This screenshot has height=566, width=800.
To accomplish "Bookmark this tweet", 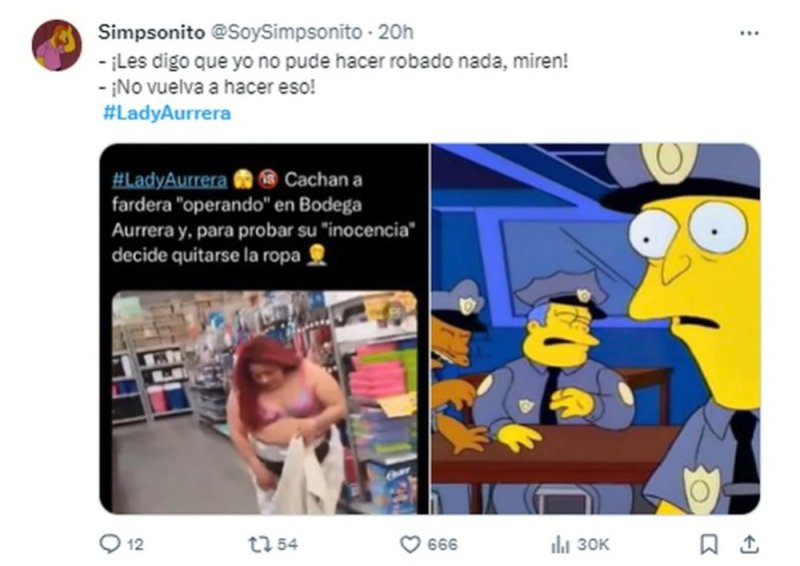I will (x=708, y=544).
